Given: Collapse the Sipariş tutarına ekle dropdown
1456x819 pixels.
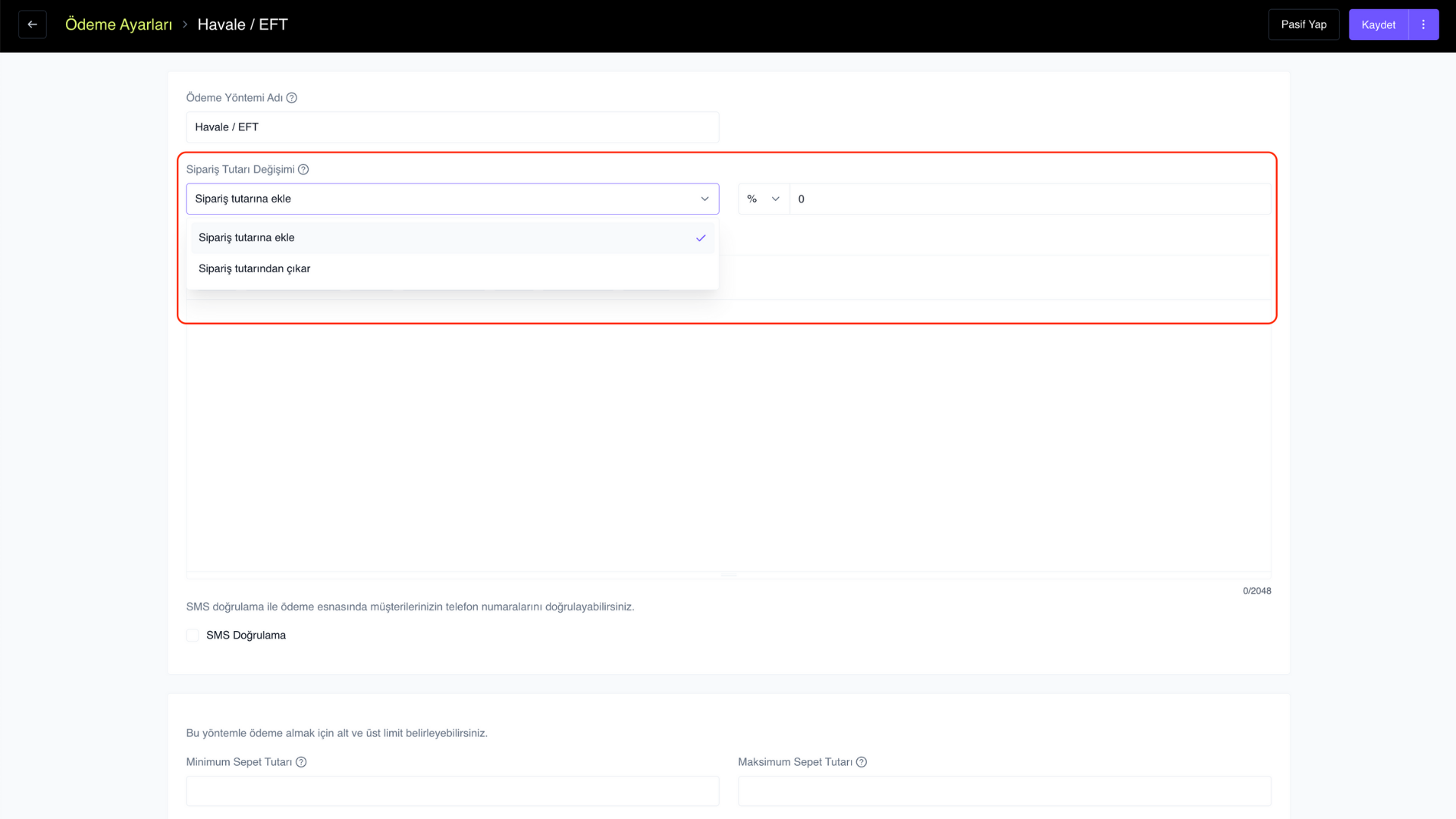Looking at the screenshot, I should tap(452, 199).
